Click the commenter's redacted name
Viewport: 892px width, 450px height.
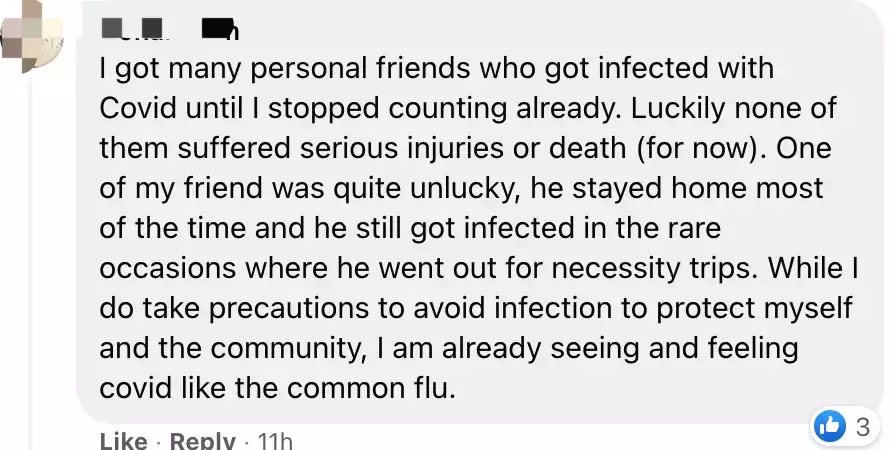168,29
